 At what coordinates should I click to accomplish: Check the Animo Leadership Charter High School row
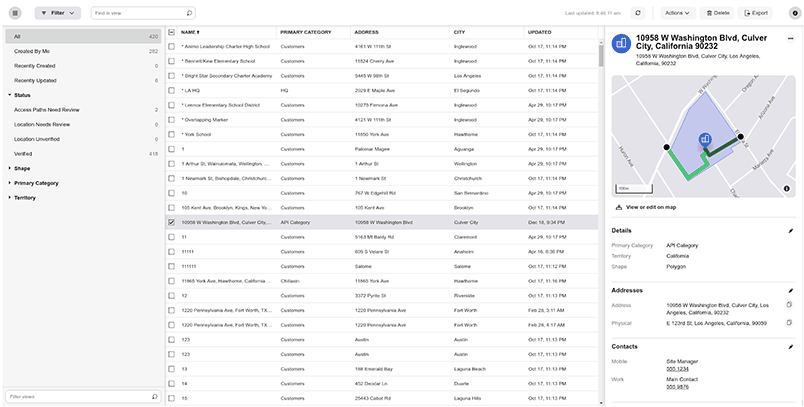pos(171,47)
